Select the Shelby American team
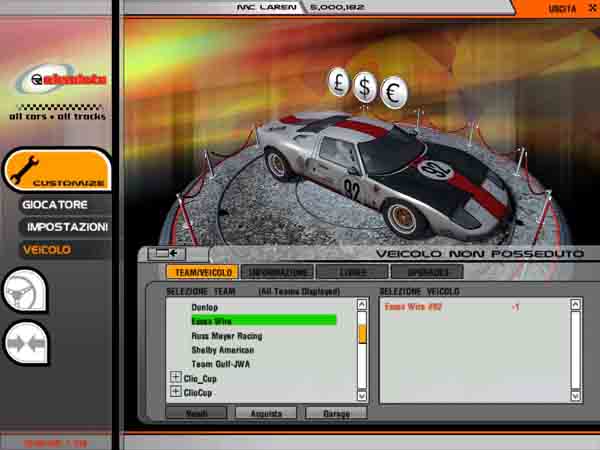Image resolution: width=600 pixels, height=450 pixels. pyautogui.click(x=223, y=350)
